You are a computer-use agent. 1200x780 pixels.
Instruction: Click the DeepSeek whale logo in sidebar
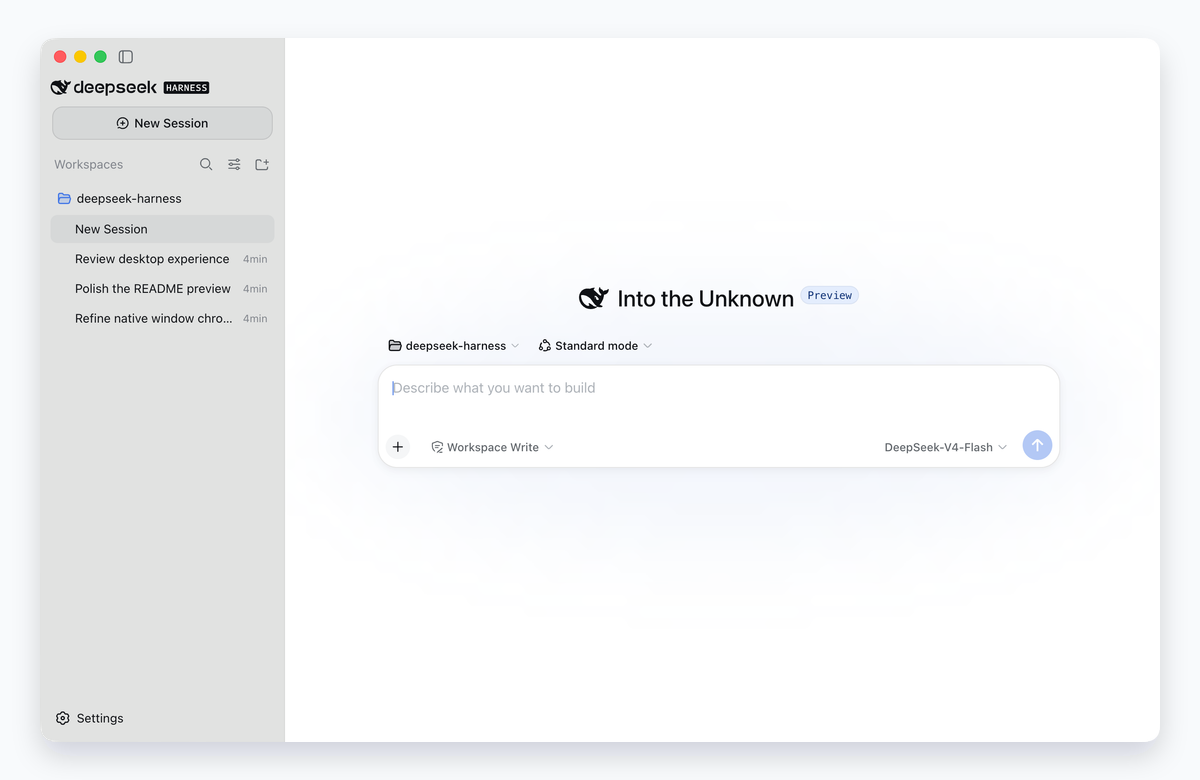coord(60,87)
